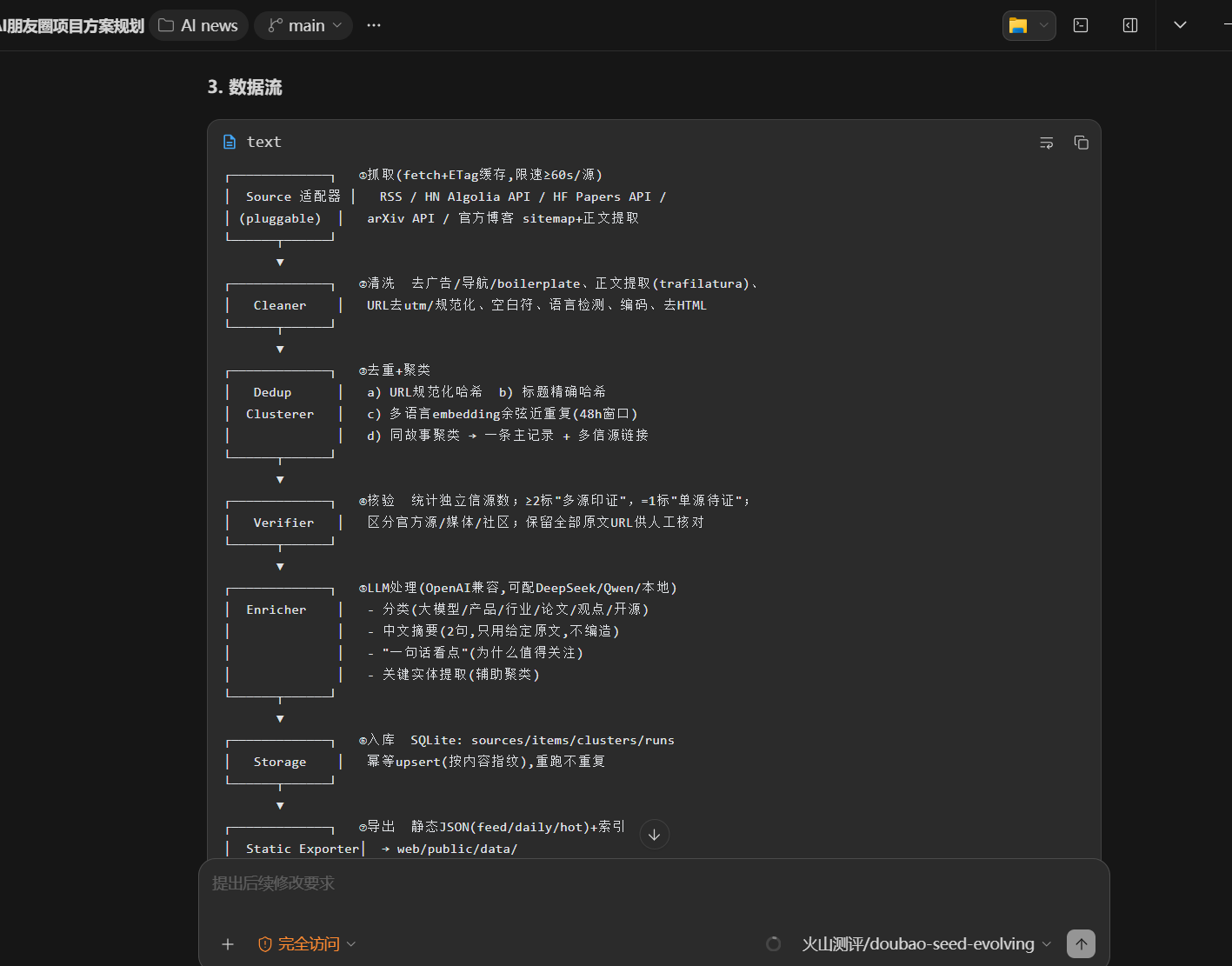Click the 'web/public/data/' path text
Viewport: 1232px width, 966px height.
tap(457, 849)
